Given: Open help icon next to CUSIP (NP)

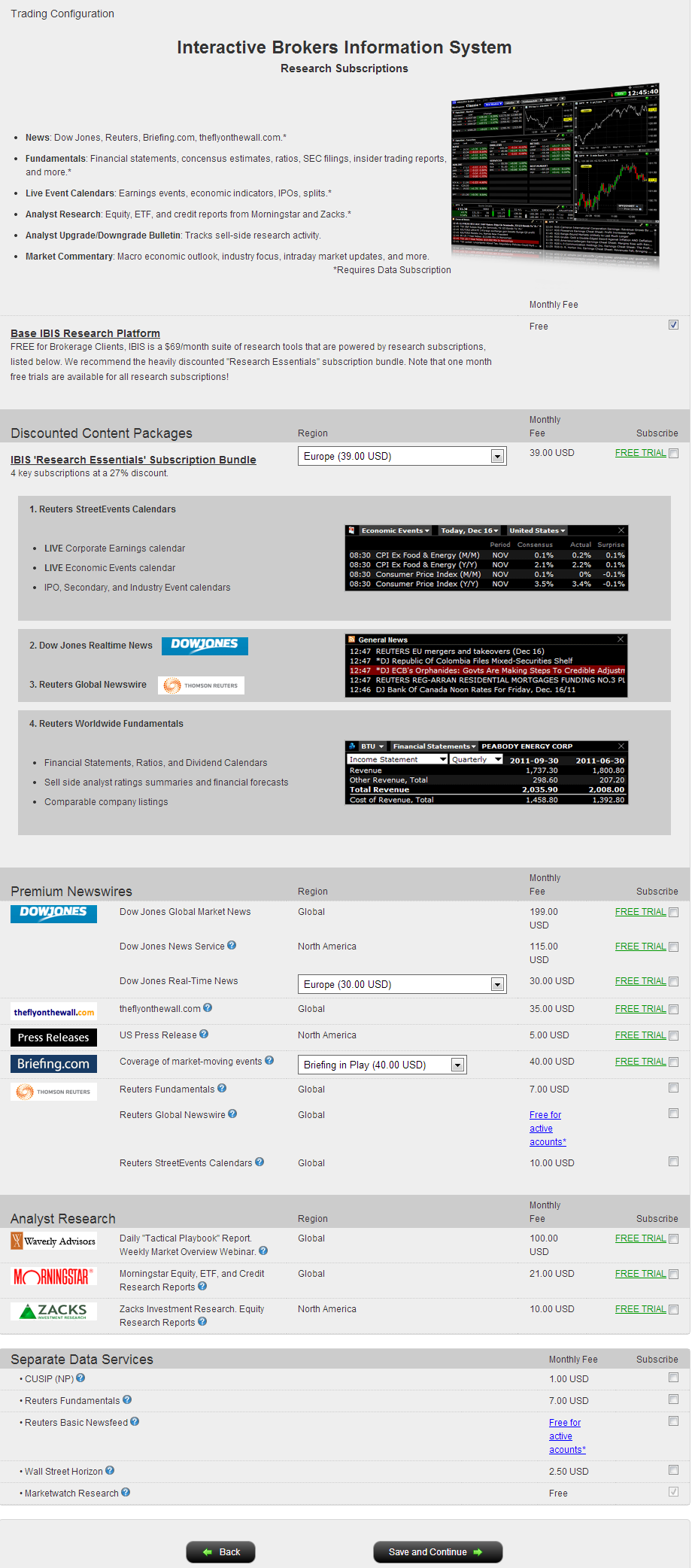Looking at the screenshot, I should [80, 1378].
